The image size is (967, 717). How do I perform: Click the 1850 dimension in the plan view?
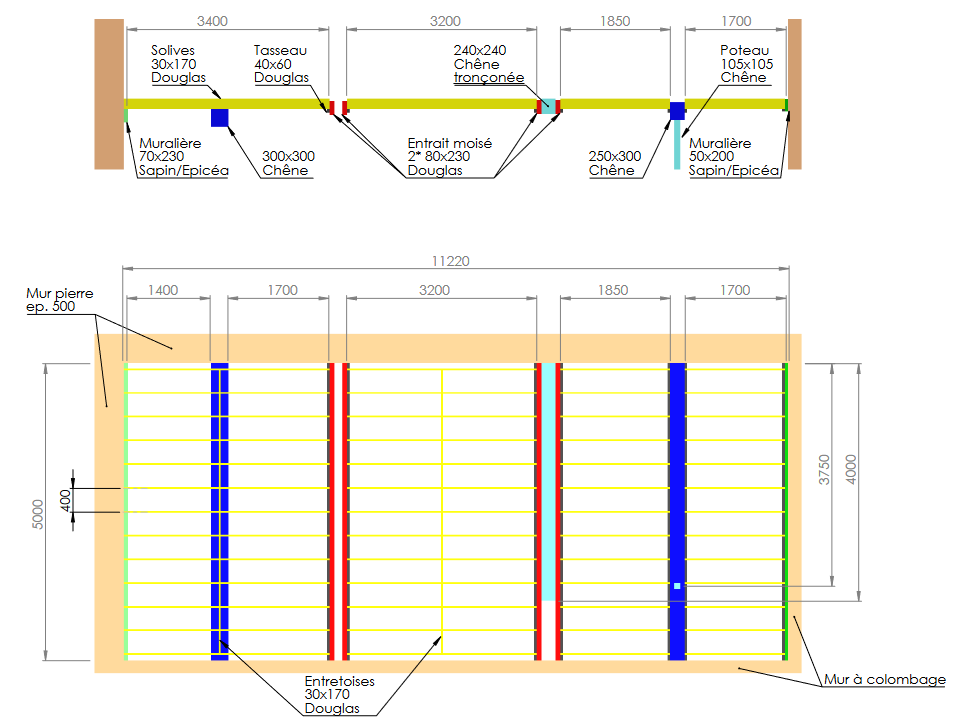coord(612,290)
